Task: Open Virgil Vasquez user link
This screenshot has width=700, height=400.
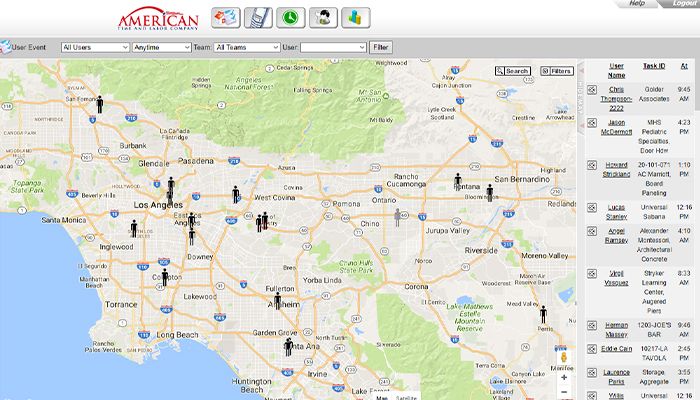Action: (616, 278)
